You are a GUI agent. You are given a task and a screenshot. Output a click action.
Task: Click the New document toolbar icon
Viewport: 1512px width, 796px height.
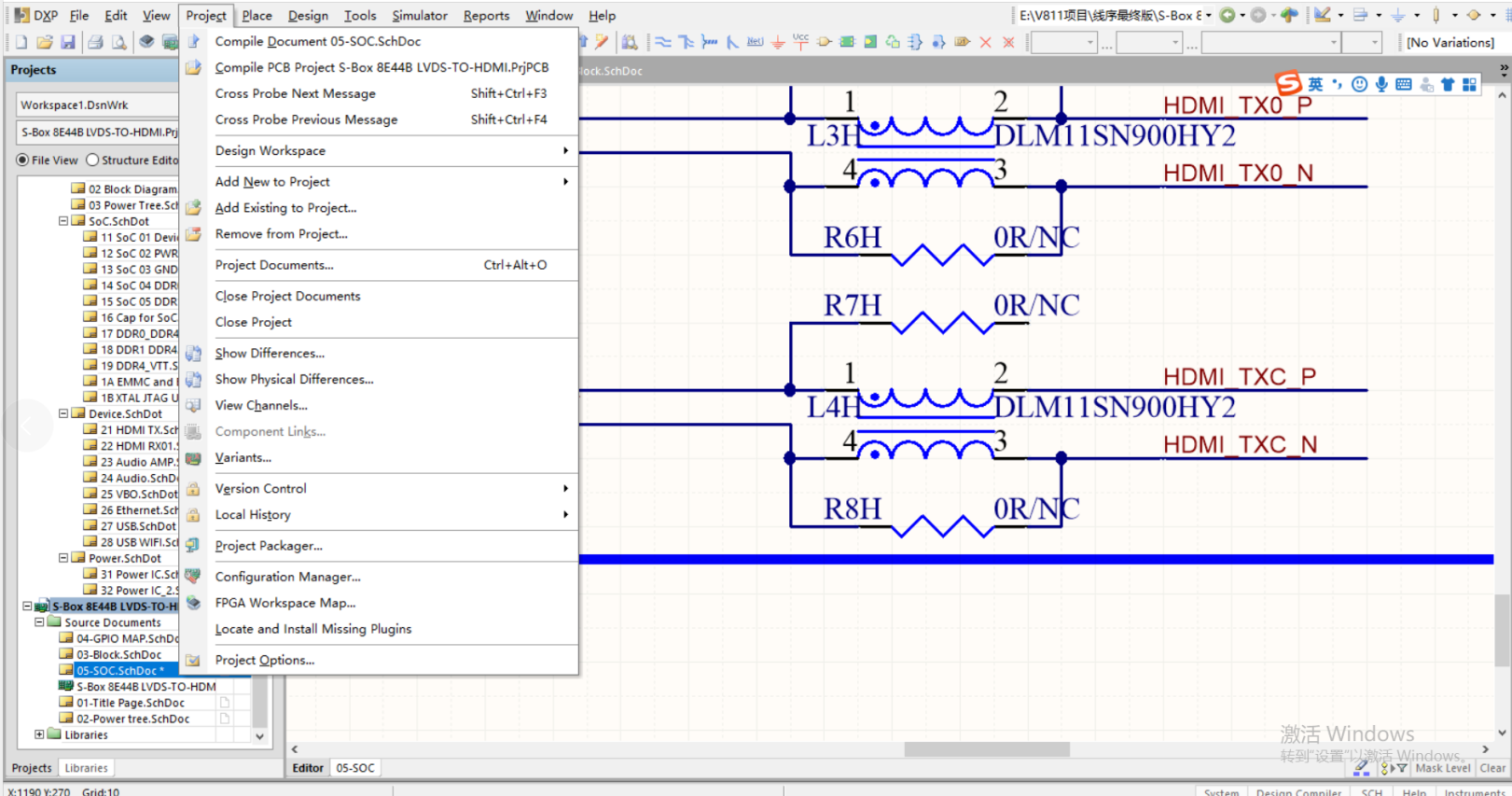21,42
